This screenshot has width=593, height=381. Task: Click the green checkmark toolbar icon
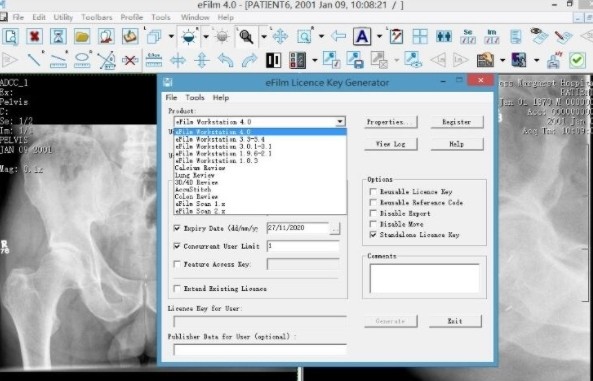[577, 60]
